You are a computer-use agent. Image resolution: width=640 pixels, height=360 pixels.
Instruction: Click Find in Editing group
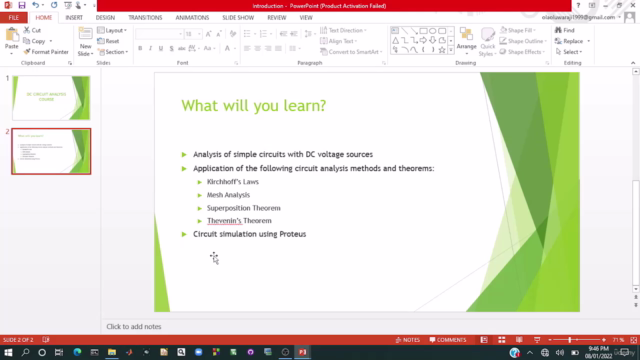tap(565, 30)
